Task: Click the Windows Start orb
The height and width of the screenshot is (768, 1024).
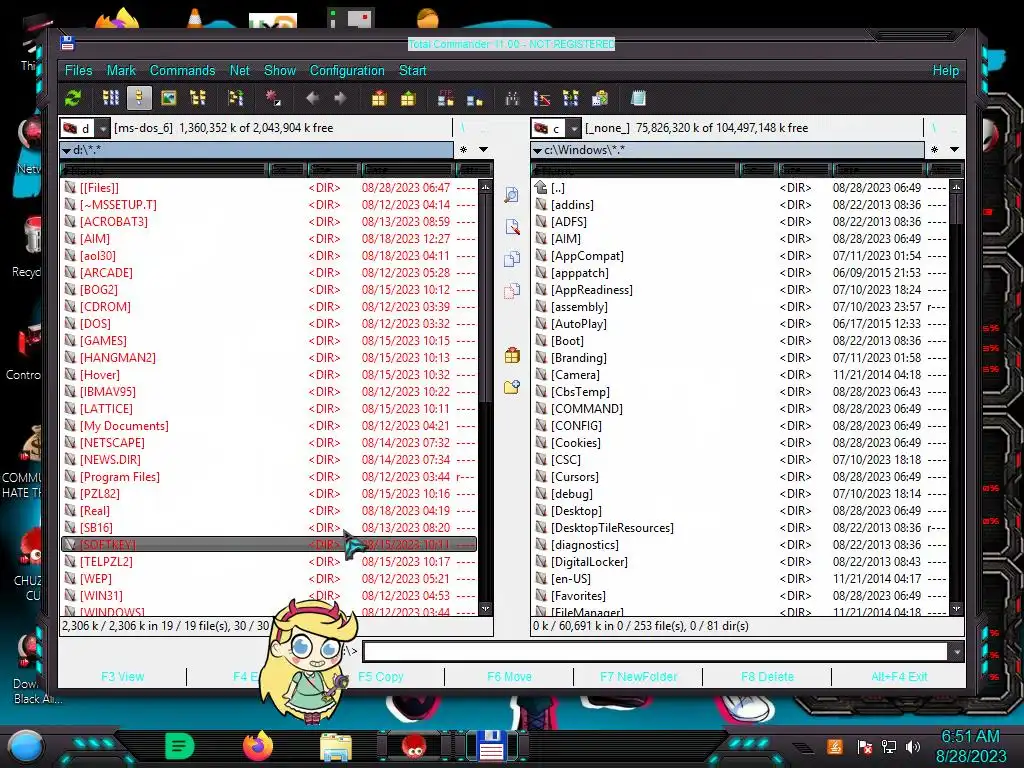Action: pos(25,747)
